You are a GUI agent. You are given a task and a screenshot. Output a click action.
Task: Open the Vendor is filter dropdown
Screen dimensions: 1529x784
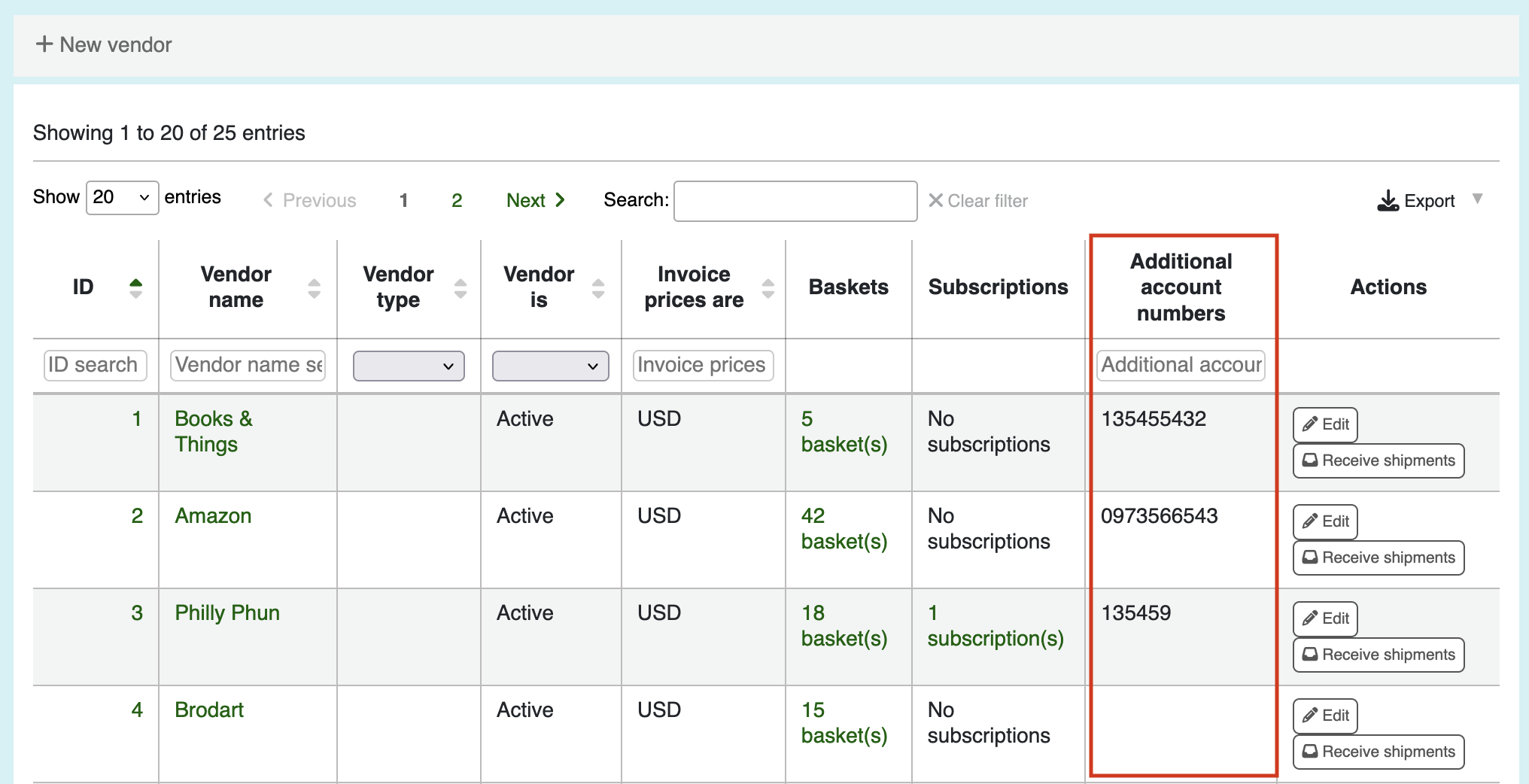tap(551, 366)
